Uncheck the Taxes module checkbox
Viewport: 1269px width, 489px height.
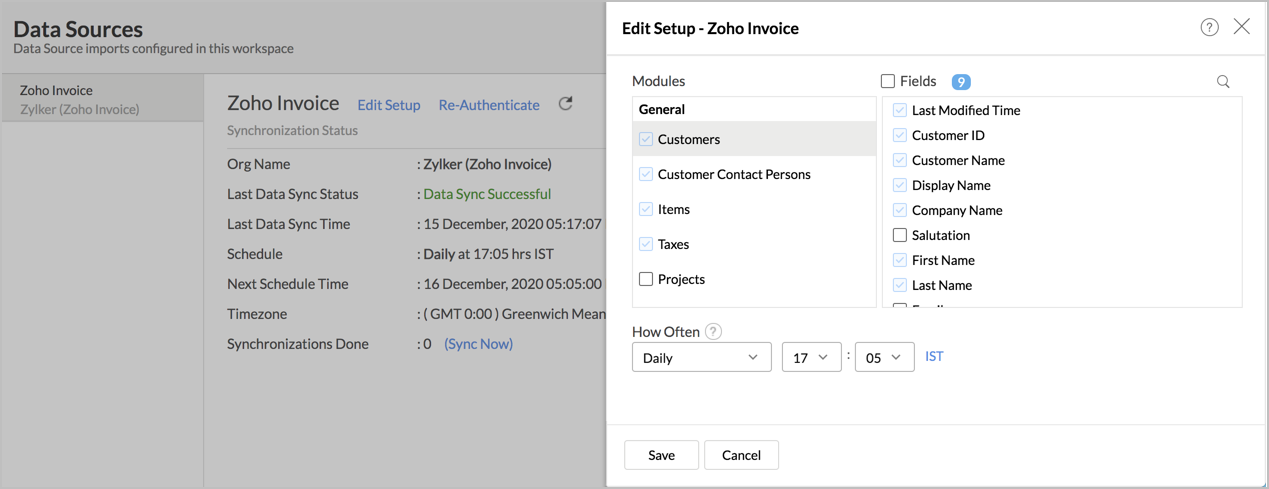coord(646,244)
